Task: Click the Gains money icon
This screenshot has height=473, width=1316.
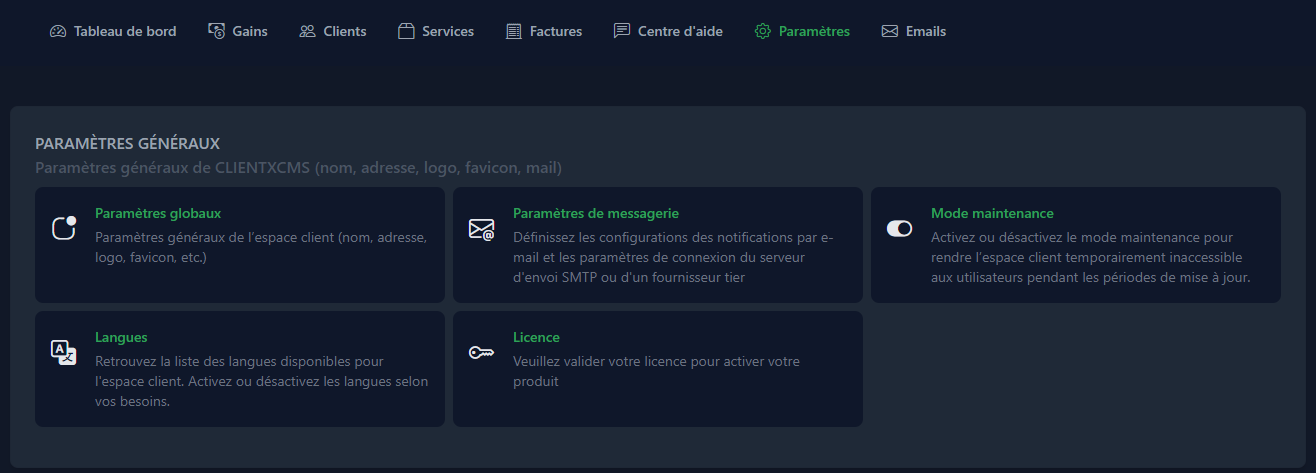Action: coord(217,31)
